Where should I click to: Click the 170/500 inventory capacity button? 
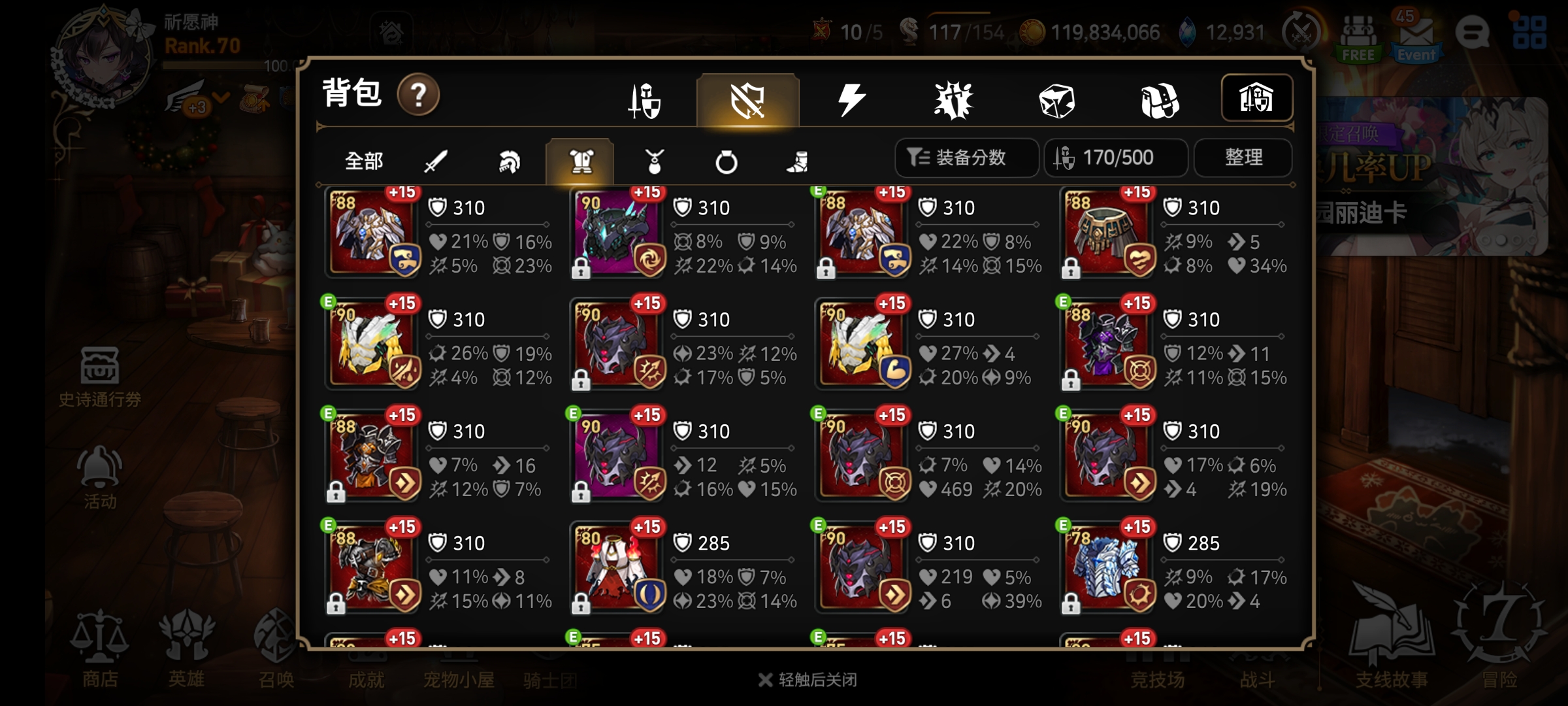pos(1116,158)
